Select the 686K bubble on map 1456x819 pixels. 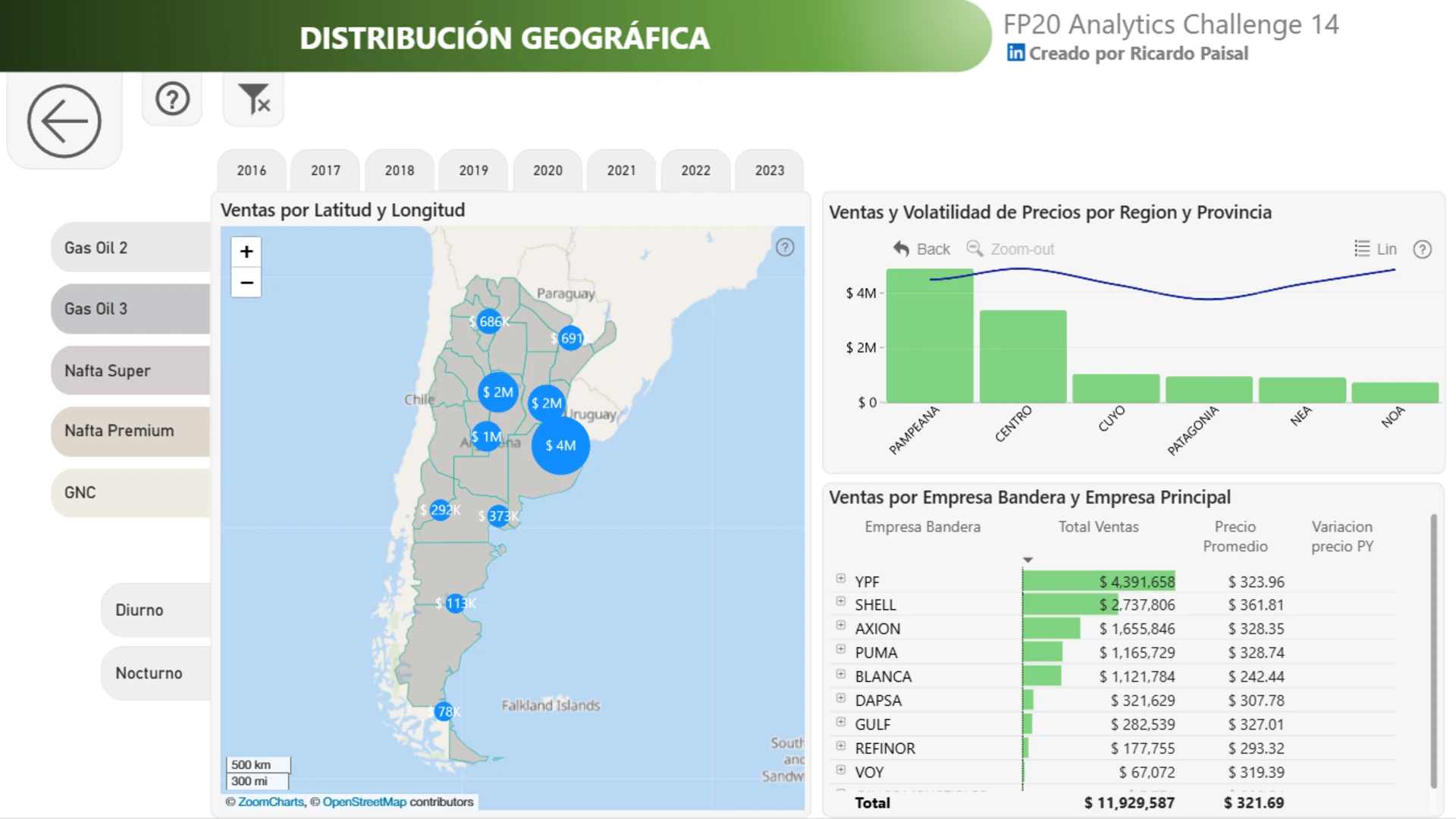490,322
